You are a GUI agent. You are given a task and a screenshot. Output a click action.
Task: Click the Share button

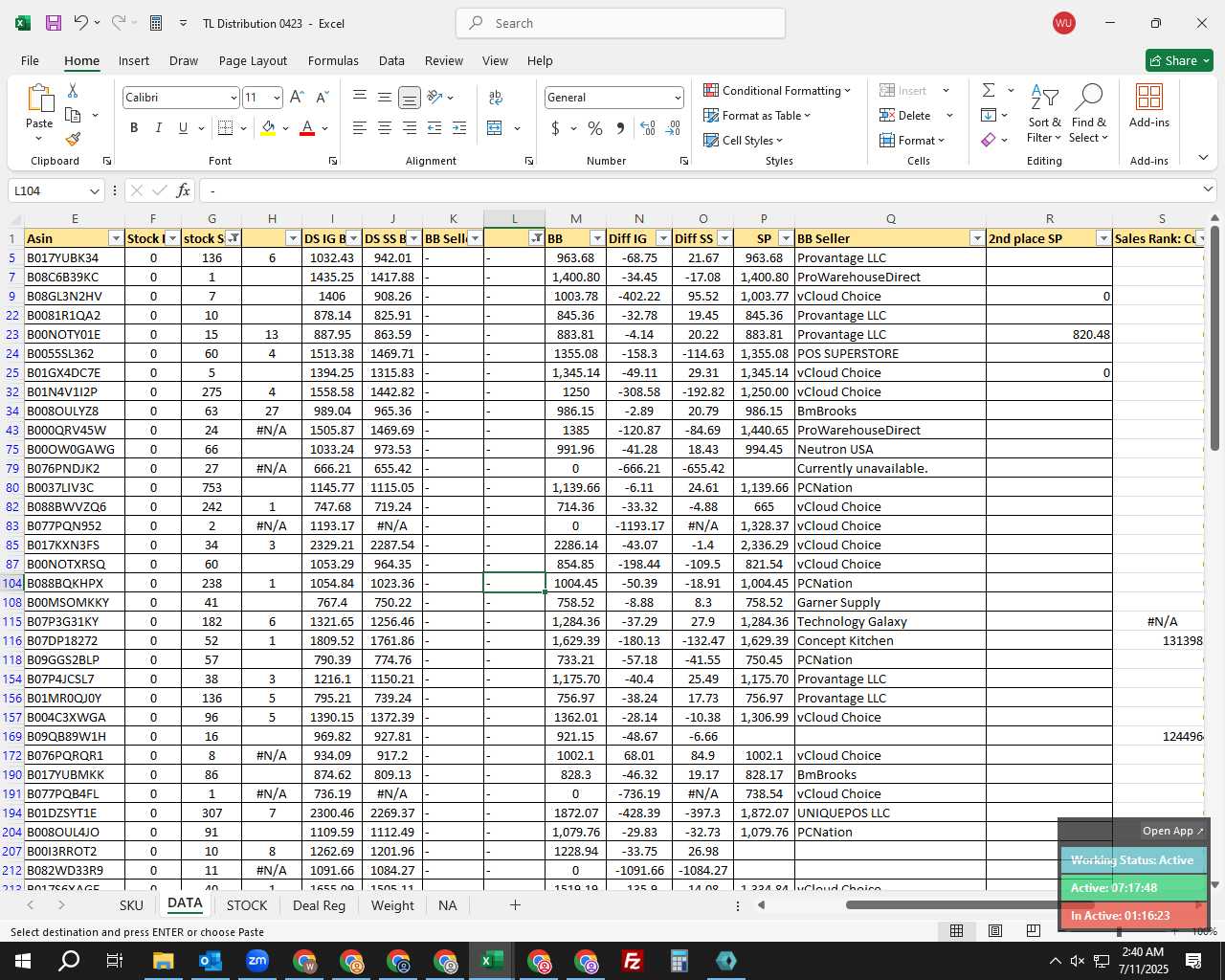tap(1179, 60)
